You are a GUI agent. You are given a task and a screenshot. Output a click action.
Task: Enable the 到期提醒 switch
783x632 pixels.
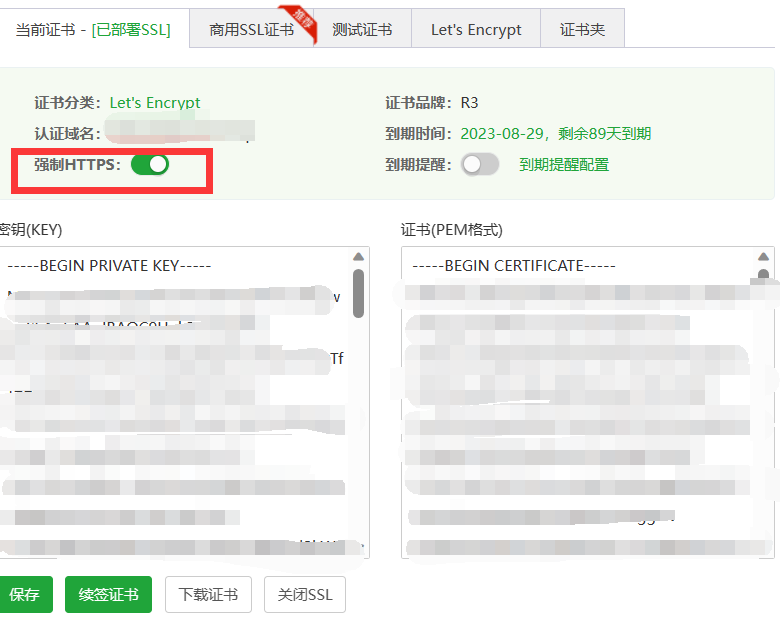pyautogui.click(x=480, y=165)
